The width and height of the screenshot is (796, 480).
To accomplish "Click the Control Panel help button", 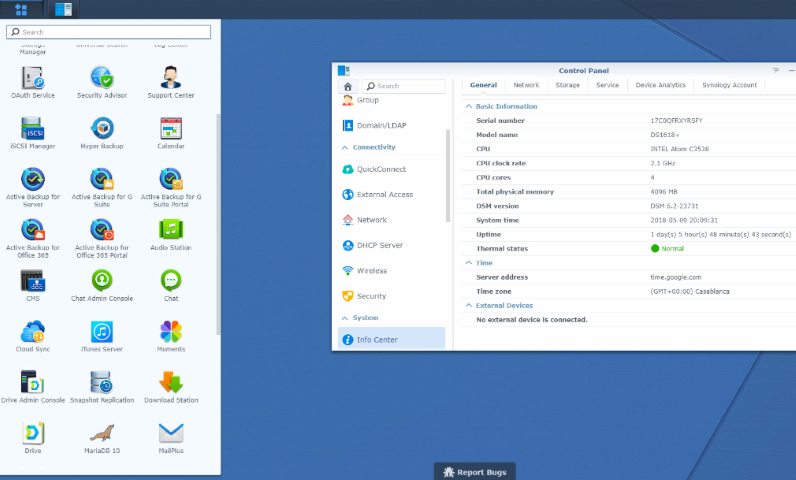I will 775,71.
